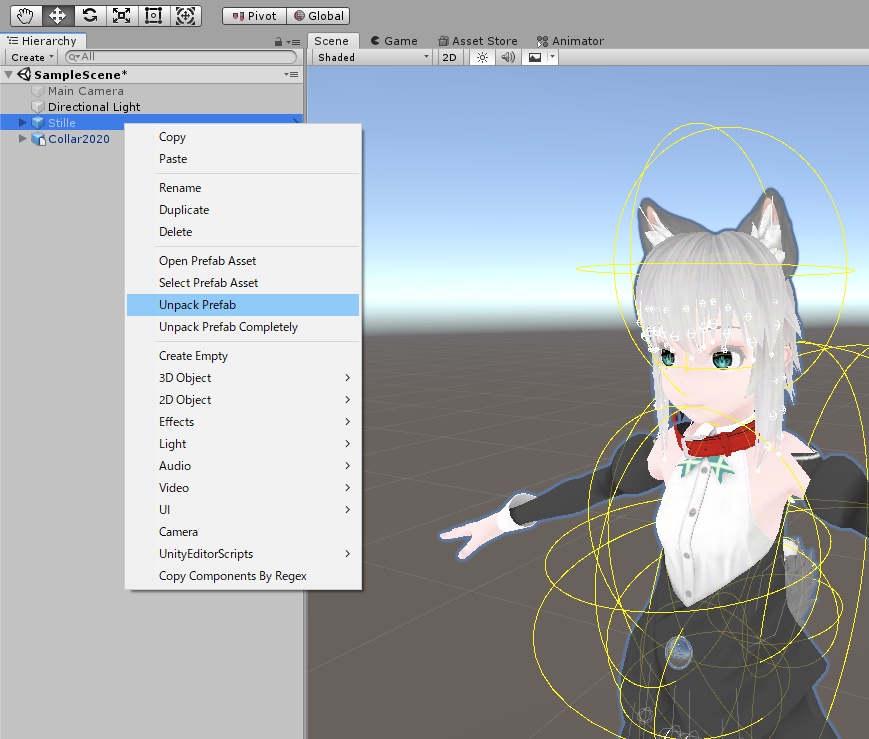Choose Create Empty from menu
Viewport: 869px width, 739px height.
[243, 356]
